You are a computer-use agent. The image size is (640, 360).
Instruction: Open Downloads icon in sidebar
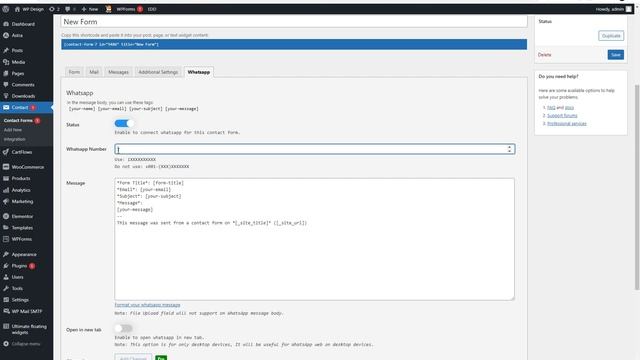coord(6,96)
